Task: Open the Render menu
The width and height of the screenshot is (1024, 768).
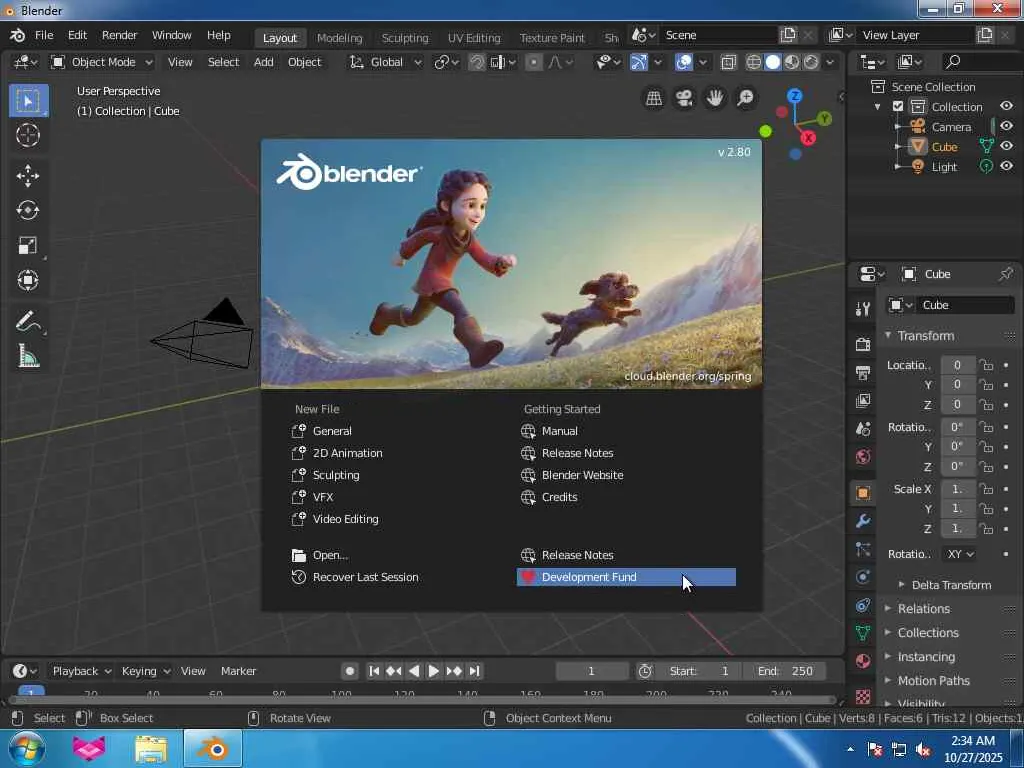Action: pos(120,35)
